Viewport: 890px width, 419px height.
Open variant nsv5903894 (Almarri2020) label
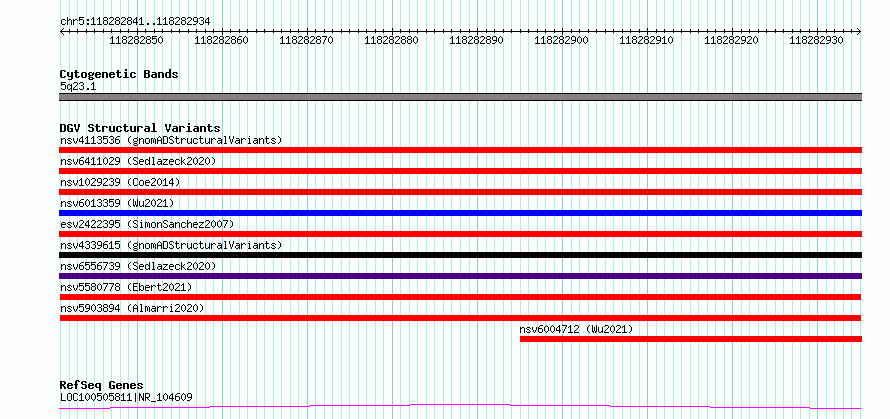[x=132, y=308]
